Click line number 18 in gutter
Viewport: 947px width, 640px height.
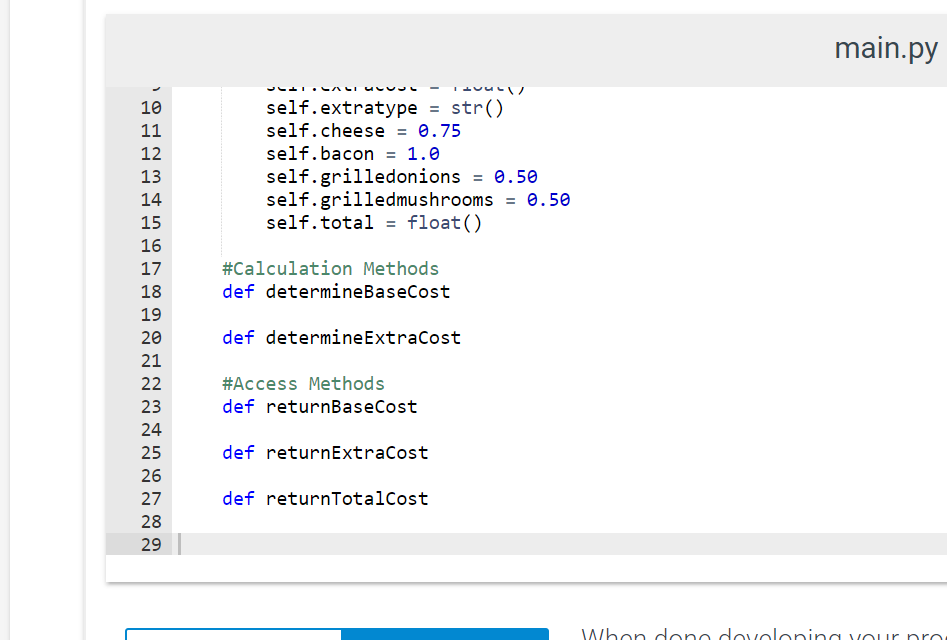(x=151, y=292)
